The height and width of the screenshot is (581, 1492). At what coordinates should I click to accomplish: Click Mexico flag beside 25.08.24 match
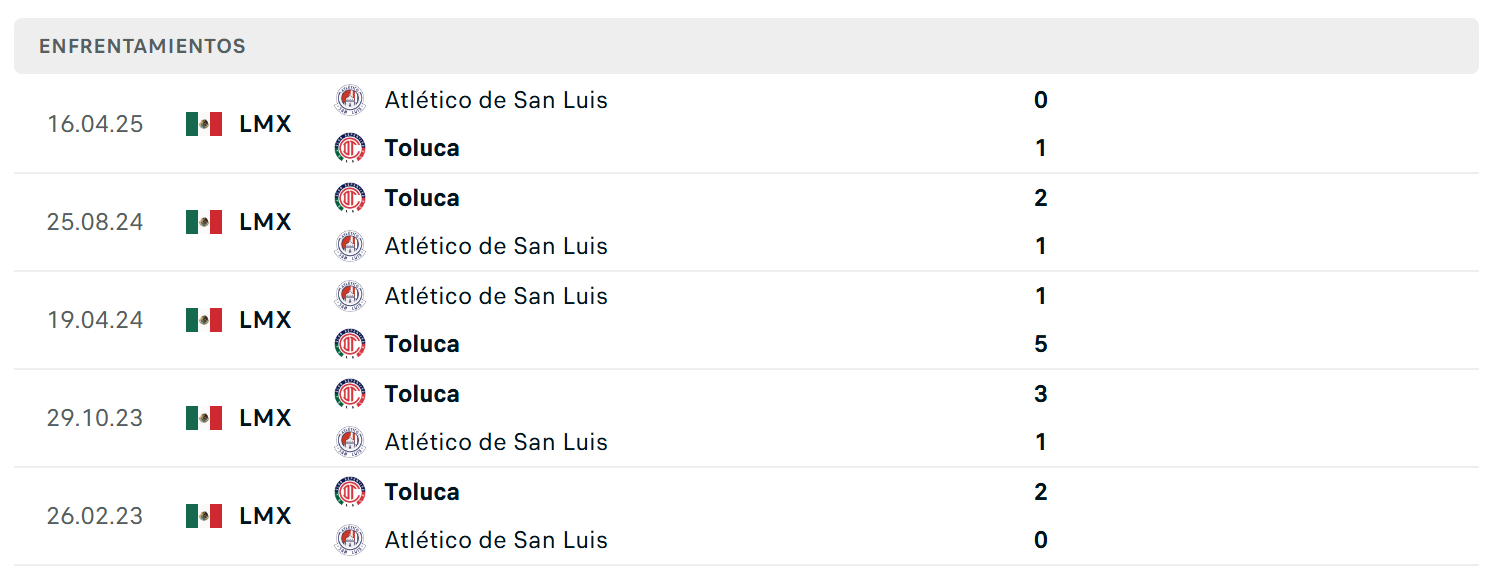coord(204,222)
